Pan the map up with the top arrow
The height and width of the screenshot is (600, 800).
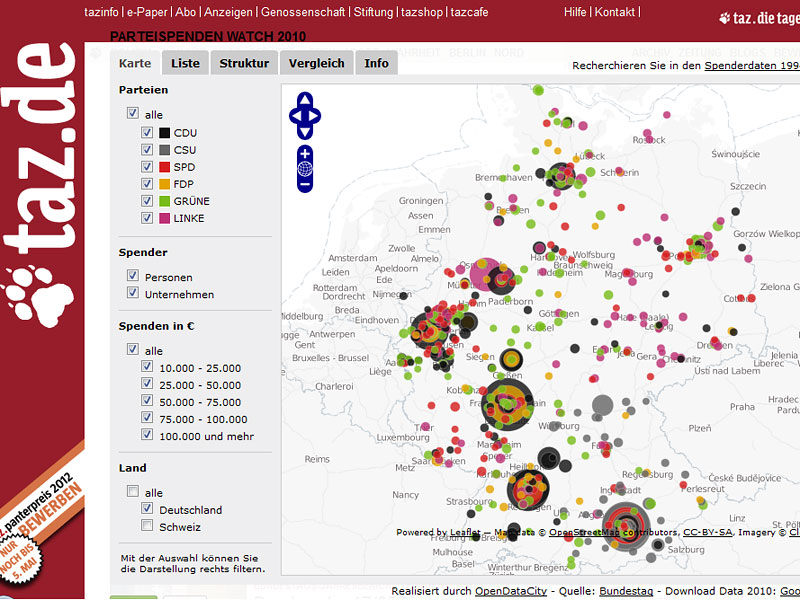pos(305,99)
